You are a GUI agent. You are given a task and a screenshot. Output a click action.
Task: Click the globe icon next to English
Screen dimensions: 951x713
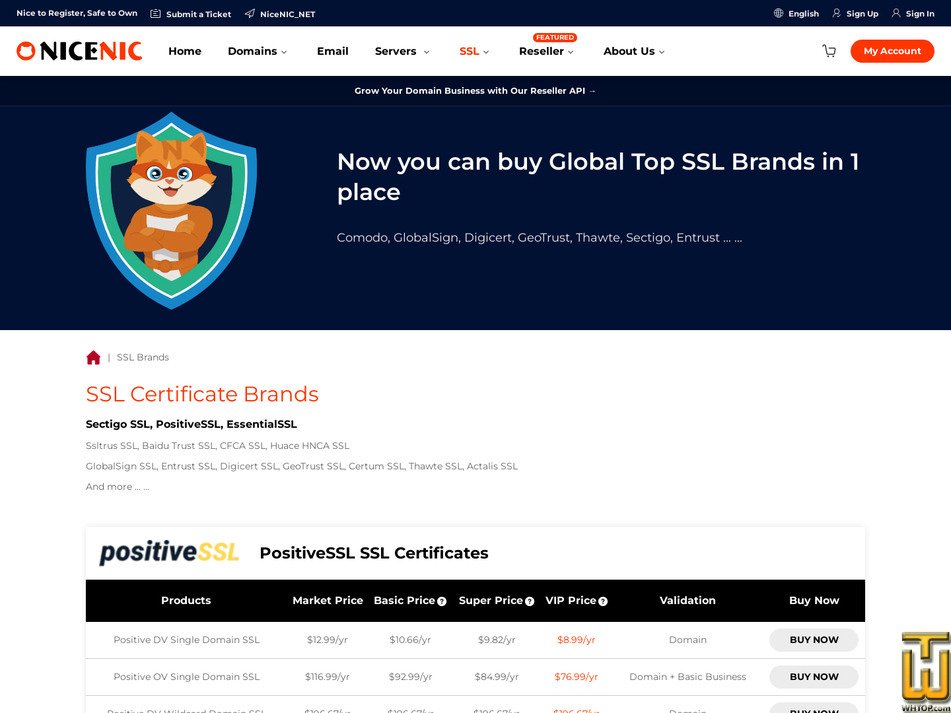tap(779, 13)
